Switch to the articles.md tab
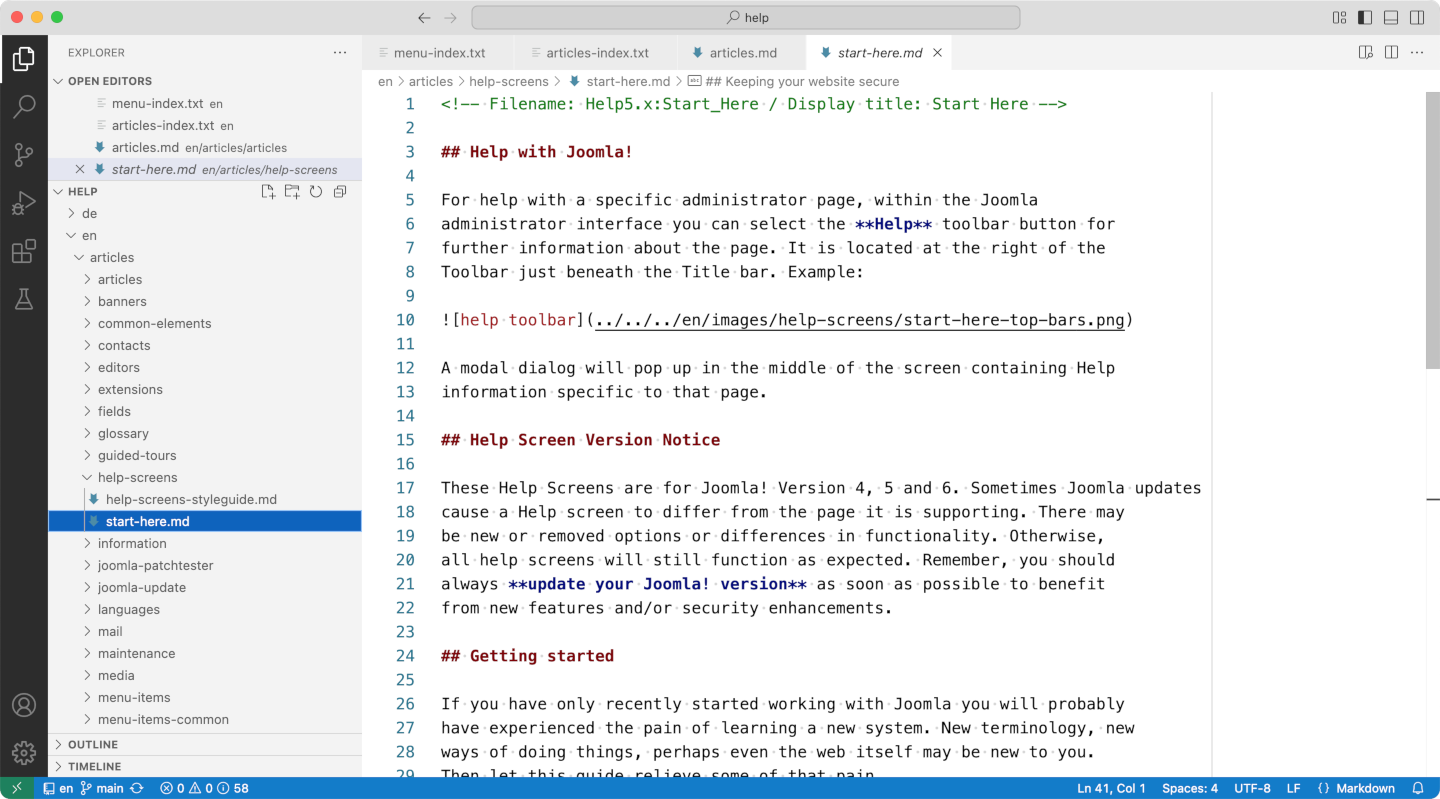1440x799 pixels. [741, 53]
